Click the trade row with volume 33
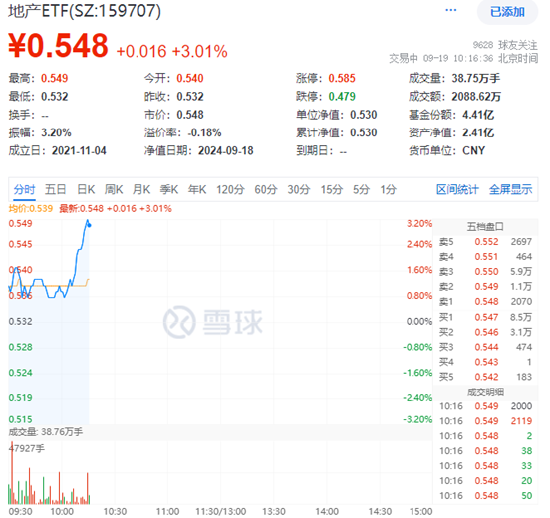 click(485, 466)
